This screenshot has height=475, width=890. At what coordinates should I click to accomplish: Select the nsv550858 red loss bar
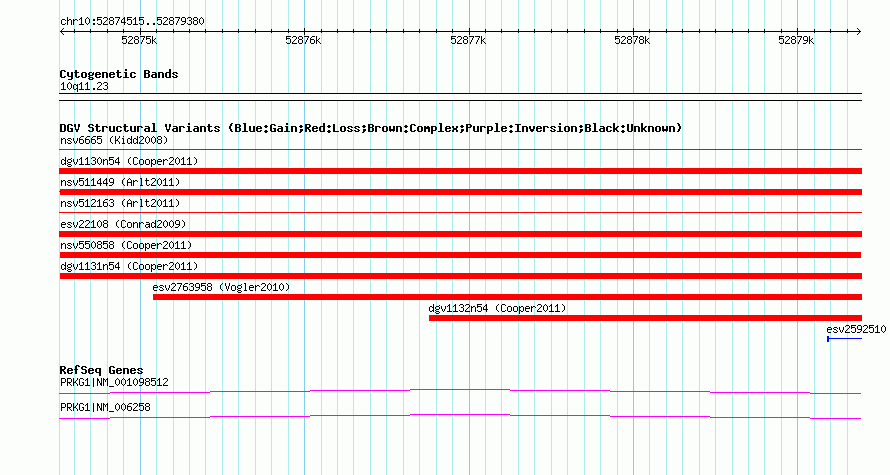(460, 255)
